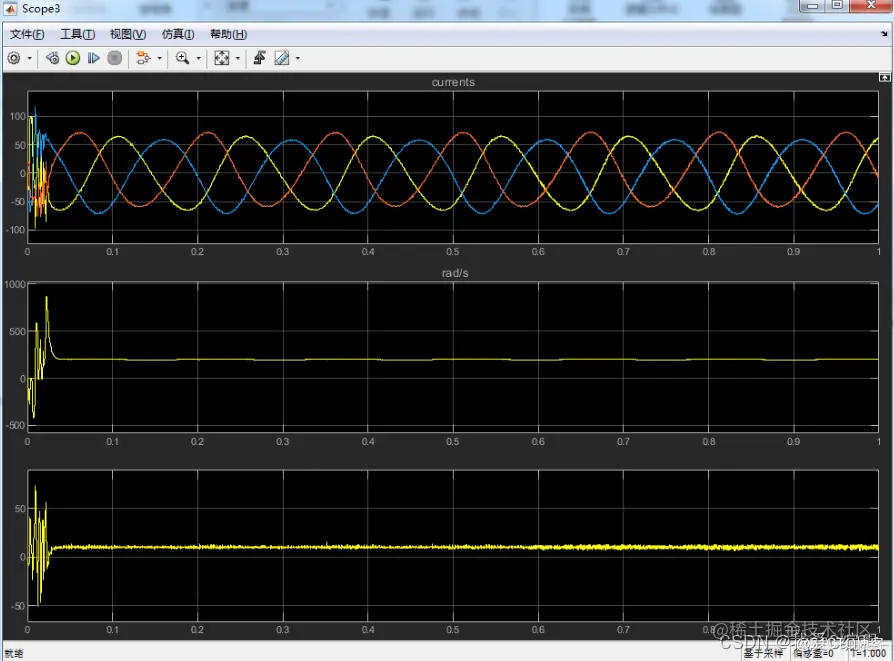Image resolution: width=894 pixels, height=661 pixels.
Task: Open the 工具(T) menu
Action: [78, 34]
